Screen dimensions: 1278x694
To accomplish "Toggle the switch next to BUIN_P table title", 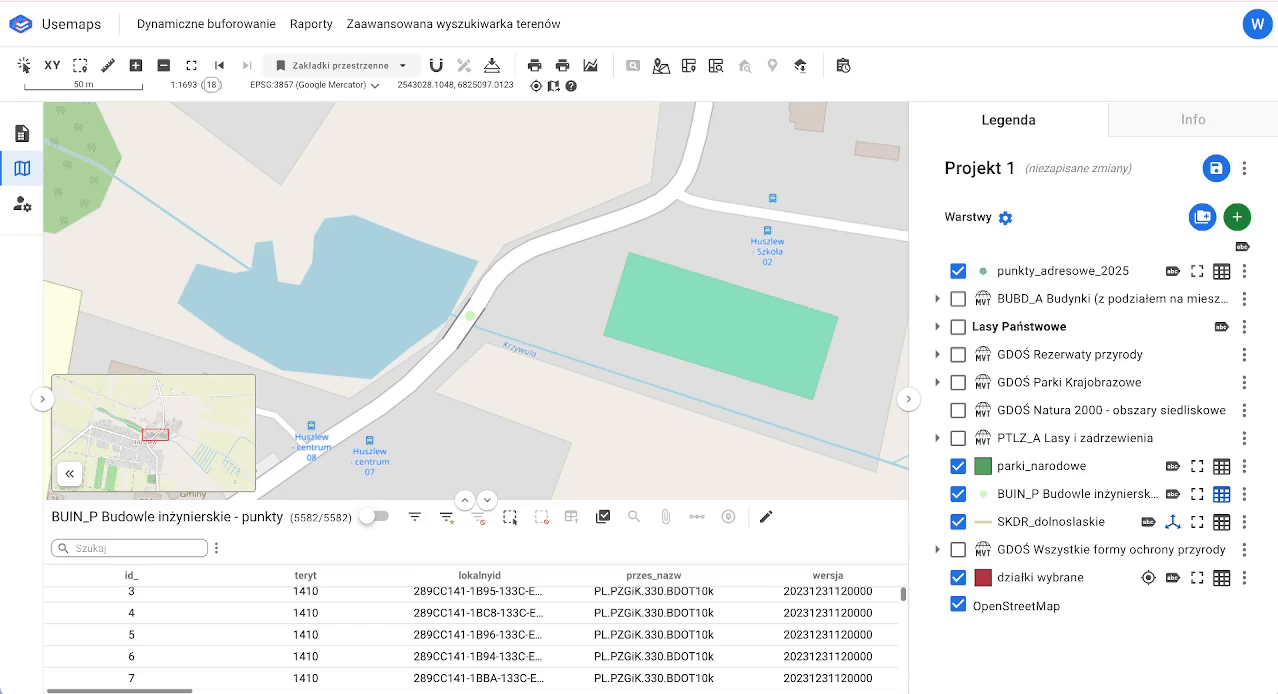I will coord(374,516).
